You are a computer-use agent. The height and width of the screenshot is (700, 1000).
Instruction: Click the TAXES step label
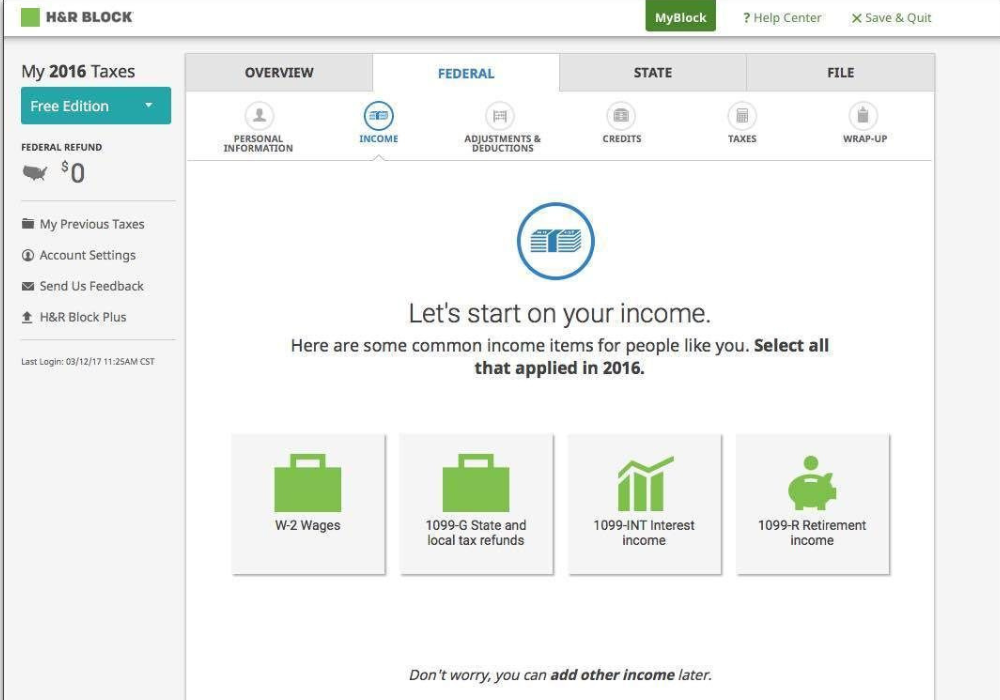tap(742, 139)
